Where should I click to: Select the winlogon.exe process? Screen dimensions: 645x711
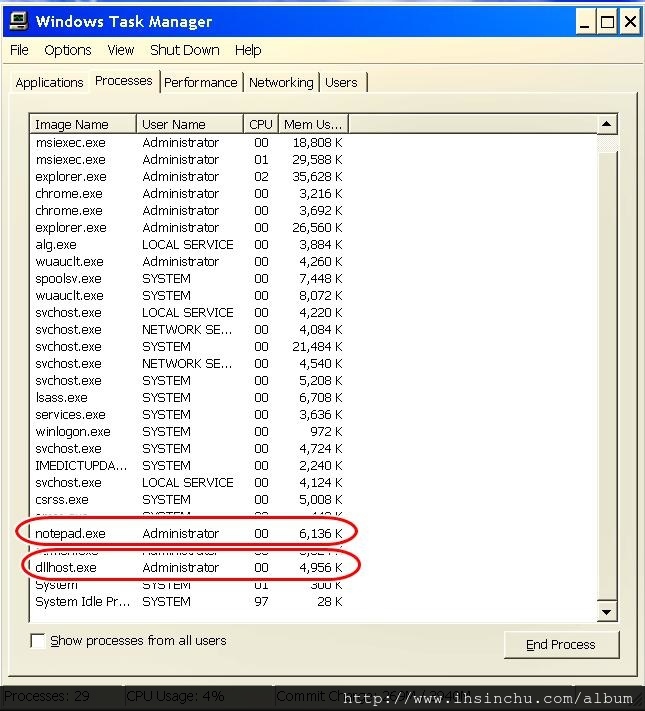[189, 432]
